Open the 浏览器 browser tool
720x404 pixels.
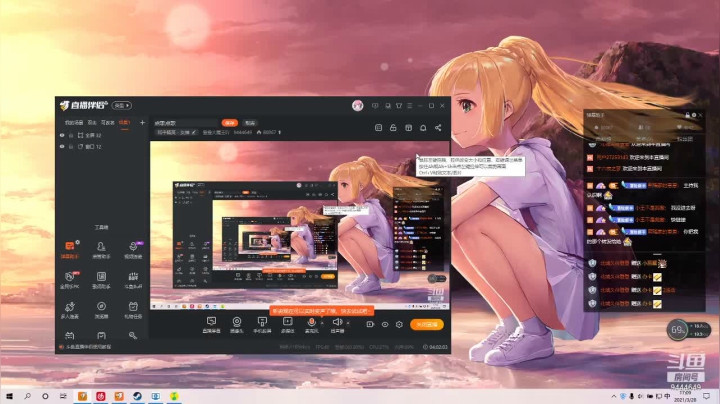[101, 310]
